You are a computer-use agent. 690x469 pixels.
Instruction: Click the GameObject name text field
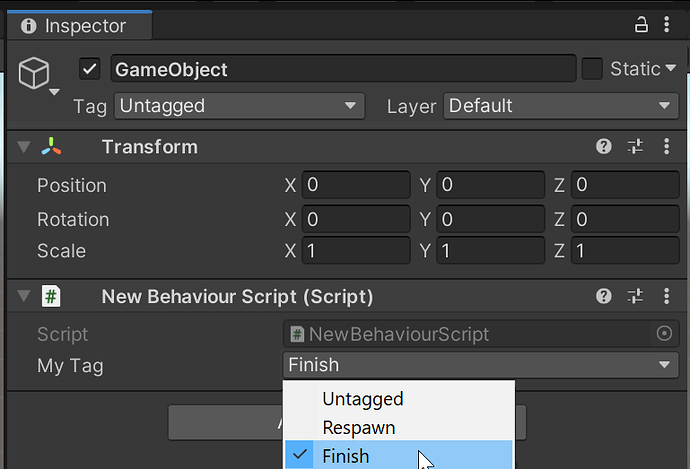click(x=342, y=69)
